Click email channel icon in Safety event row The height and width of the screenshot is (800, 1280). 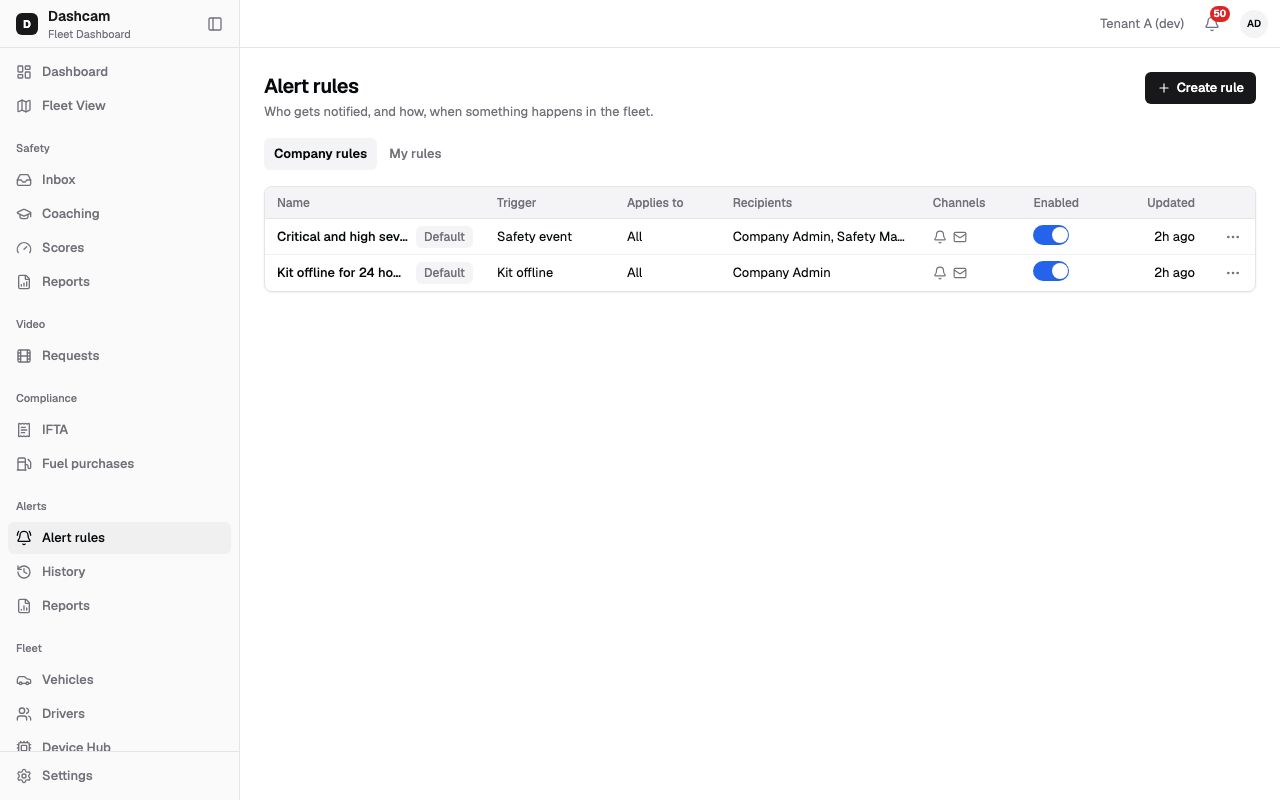coord(960,237)
